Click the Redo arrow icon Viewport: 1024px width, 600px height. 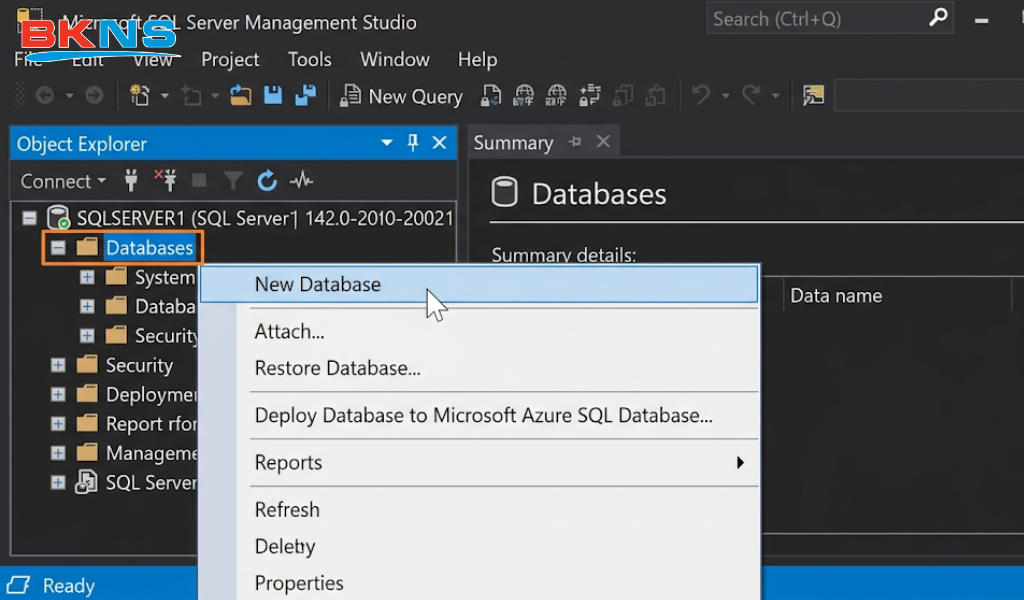[751, 95]
